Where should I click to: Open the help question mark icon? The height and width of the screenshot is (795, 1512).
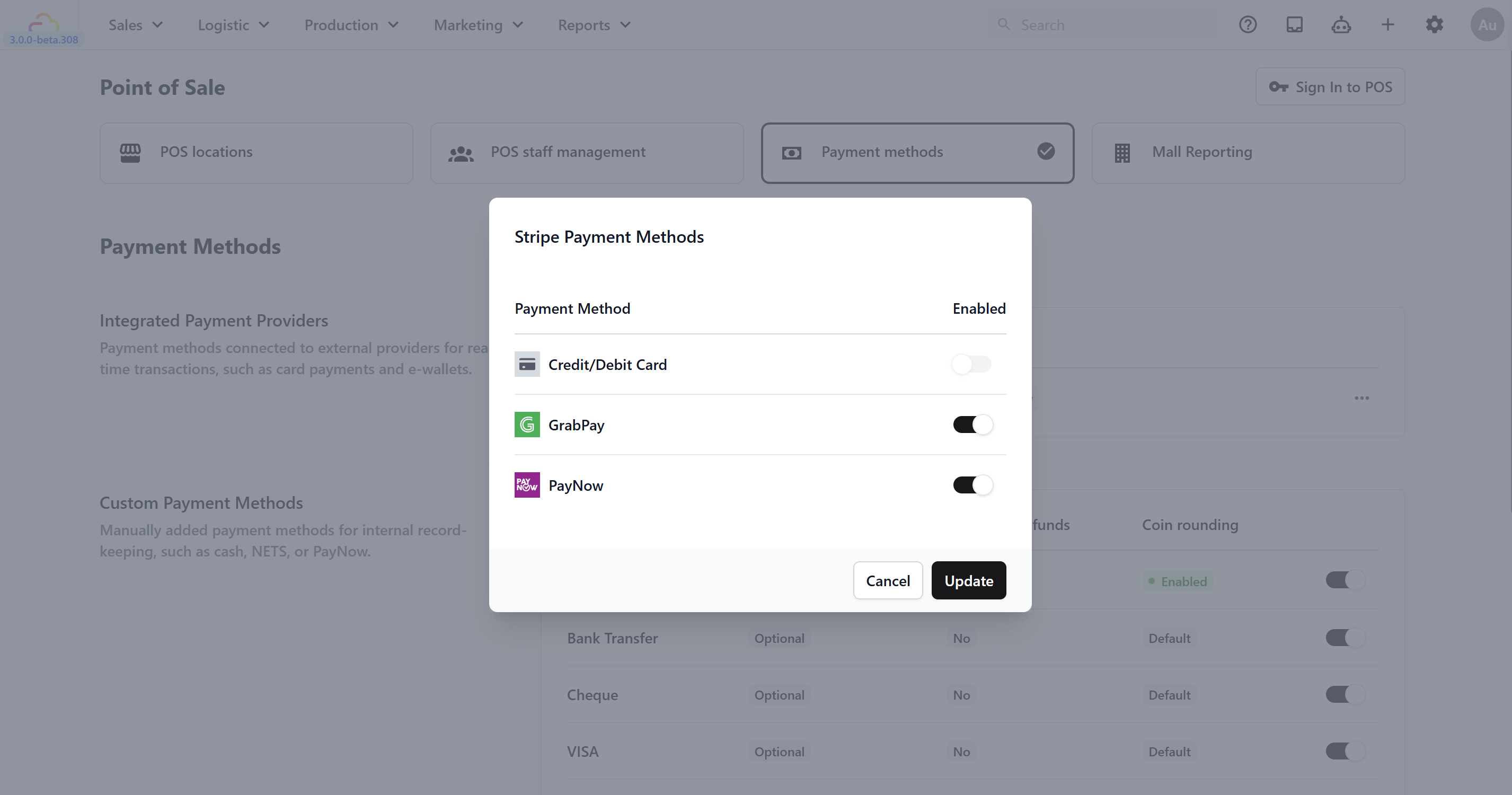tap(1248, 25)
